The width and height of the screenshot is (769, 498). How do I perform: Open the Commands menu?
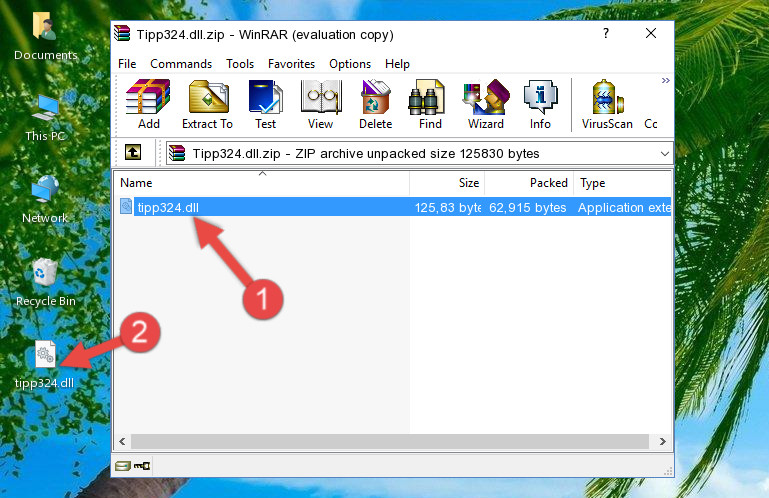[x=181, y=64]
